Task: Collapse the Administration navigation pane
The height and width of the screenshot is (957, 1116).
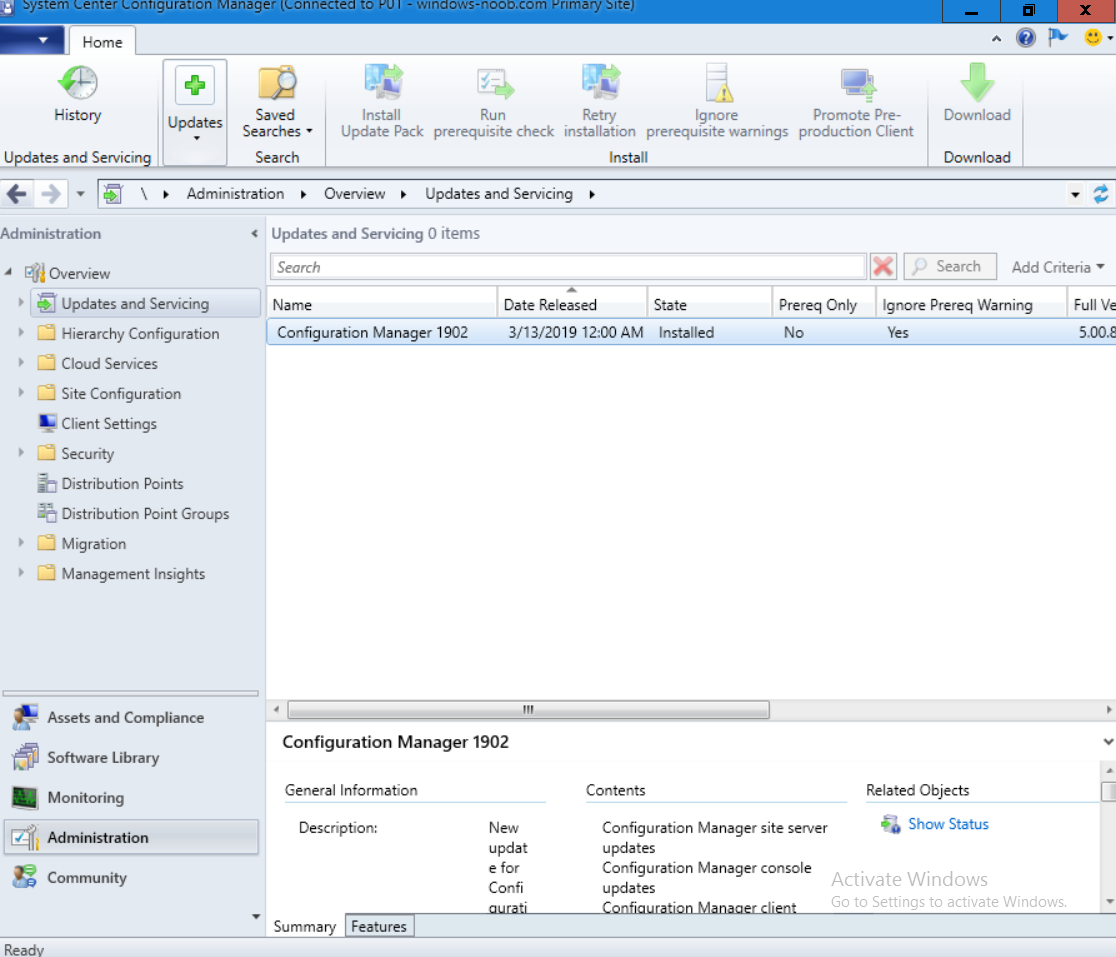Action: point(254,233)
